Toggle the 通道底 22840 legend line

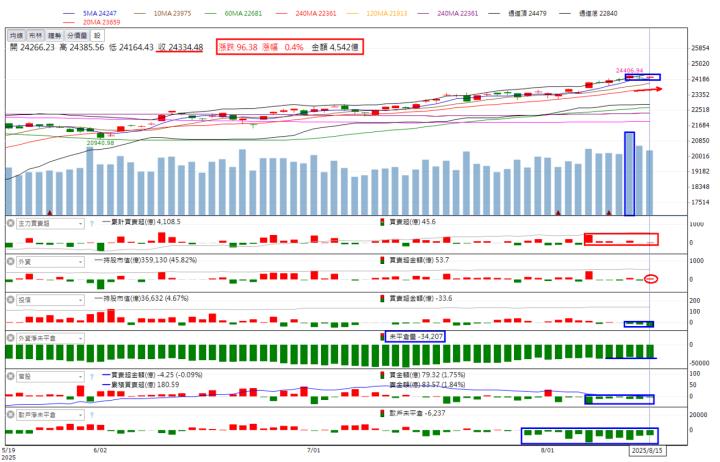pyautogui.click(x=588, y=13)
